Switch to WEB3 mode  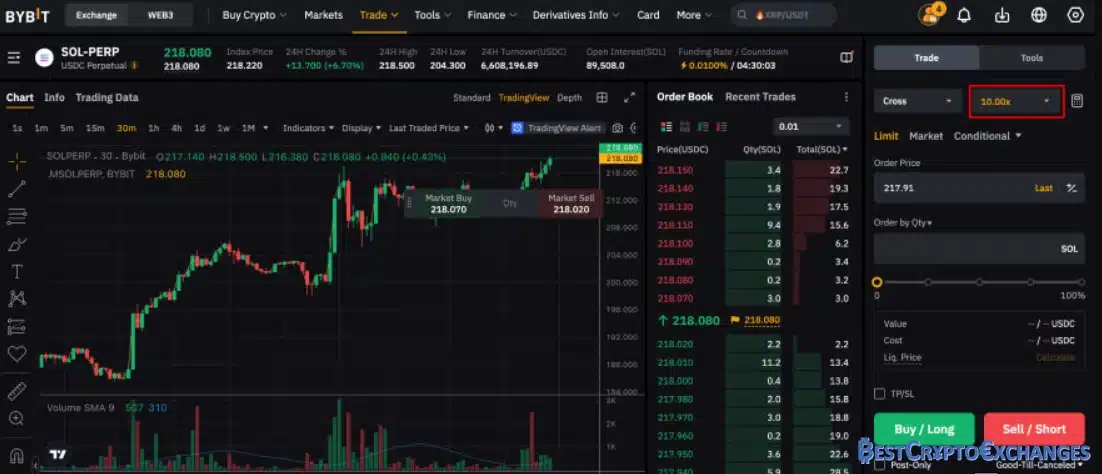tap(160, 15)
